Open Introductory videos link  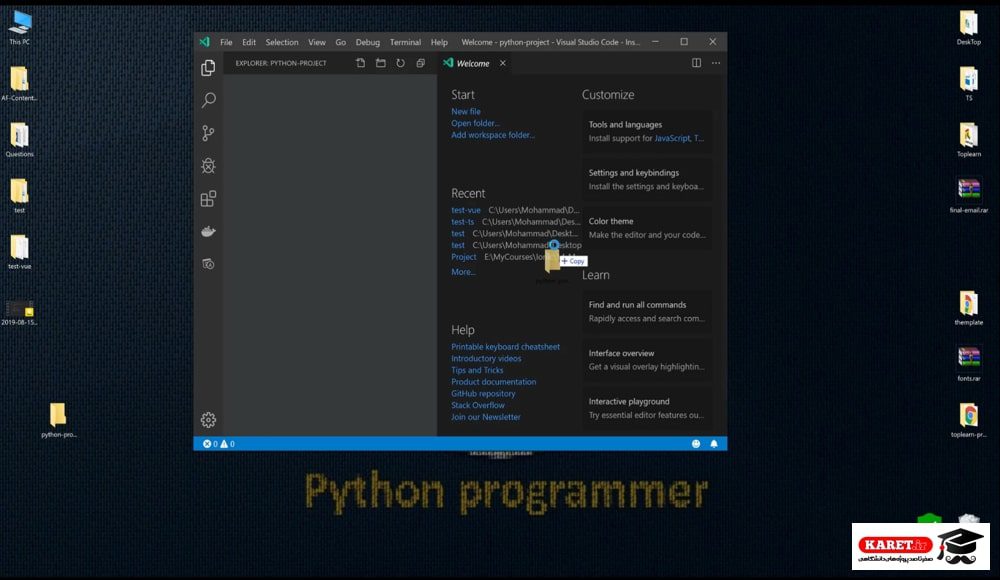coord(486,358)
